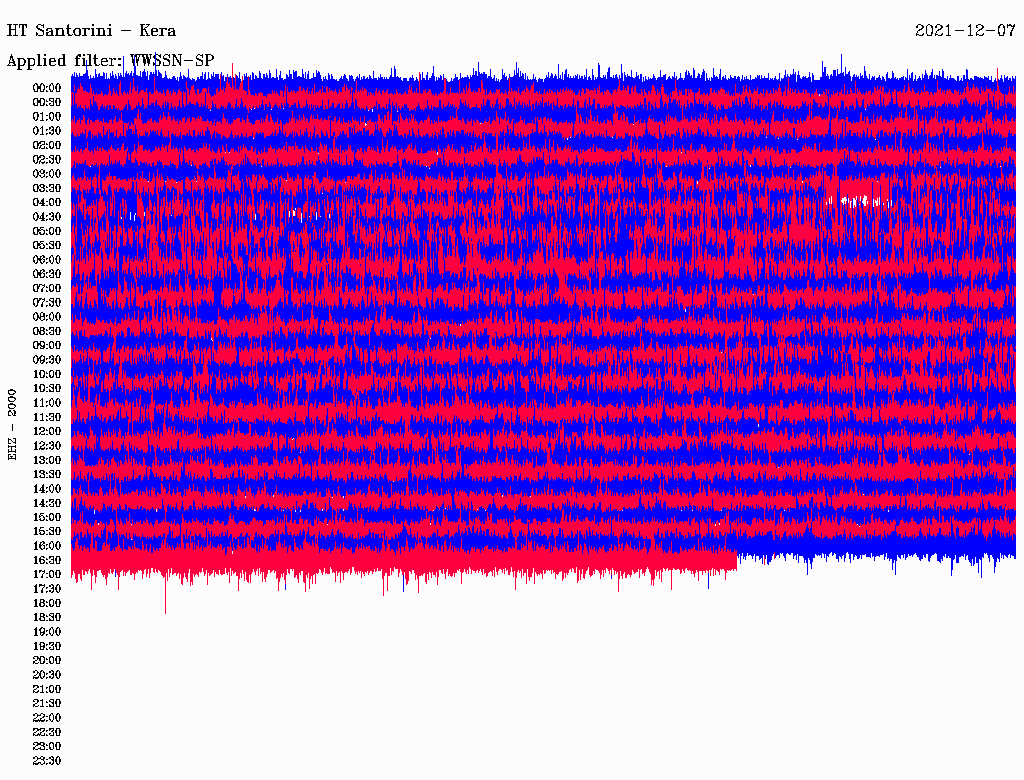Click the 11:30 time label
Viewport: 1024px width, 780px height.
[47, 417]
